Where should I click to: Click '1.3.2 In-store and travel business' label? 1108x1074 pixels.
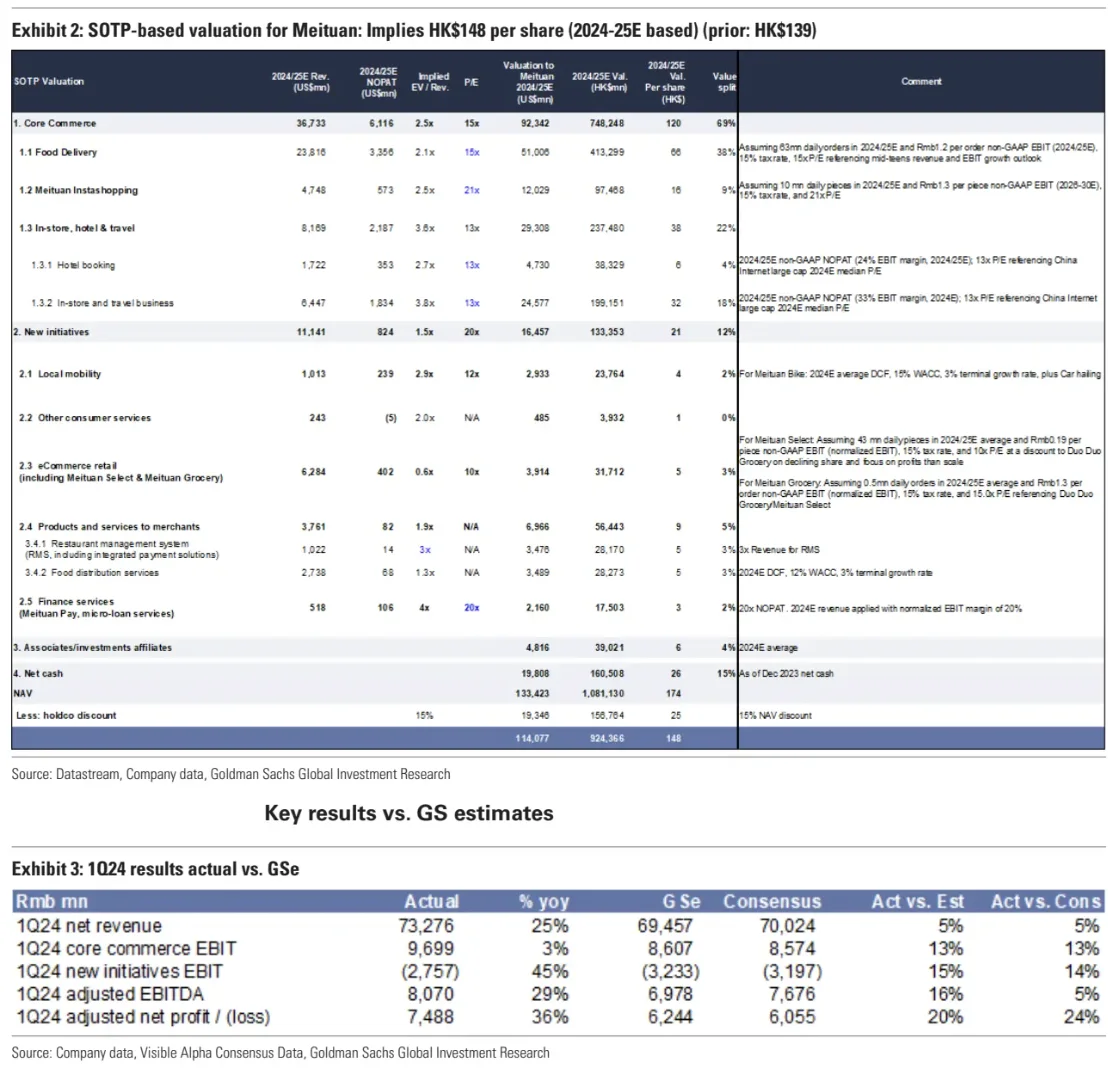tap(102, 303)
